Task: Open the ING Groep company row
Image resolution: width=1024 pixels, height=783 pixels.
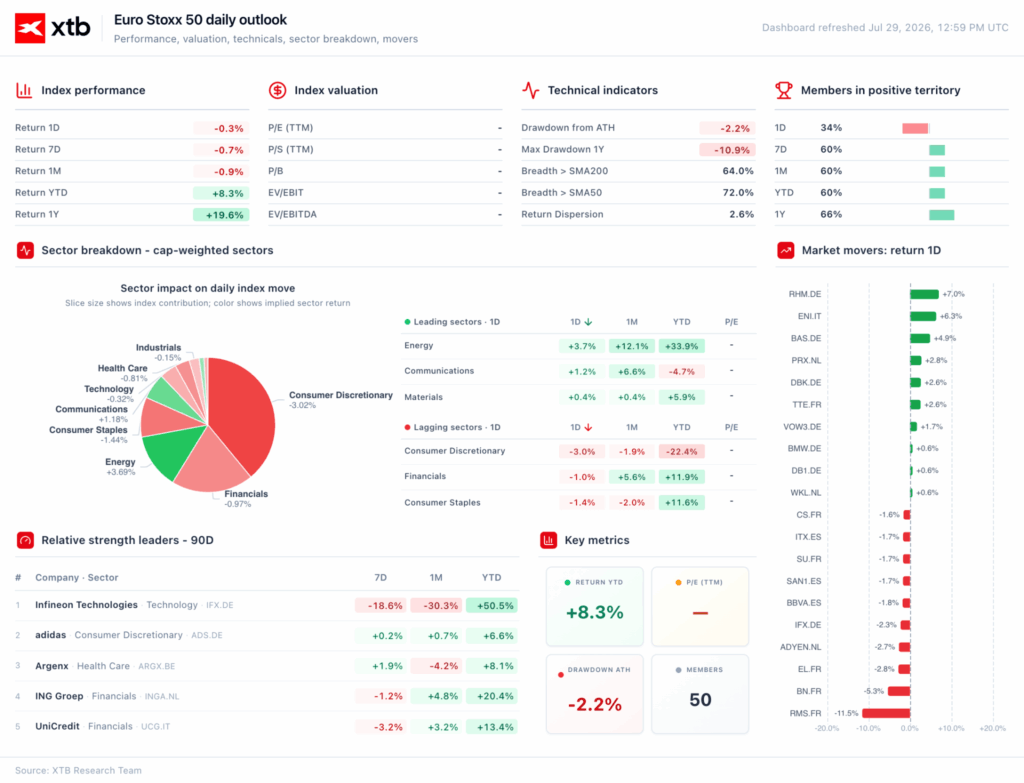Action: (266, 696)
